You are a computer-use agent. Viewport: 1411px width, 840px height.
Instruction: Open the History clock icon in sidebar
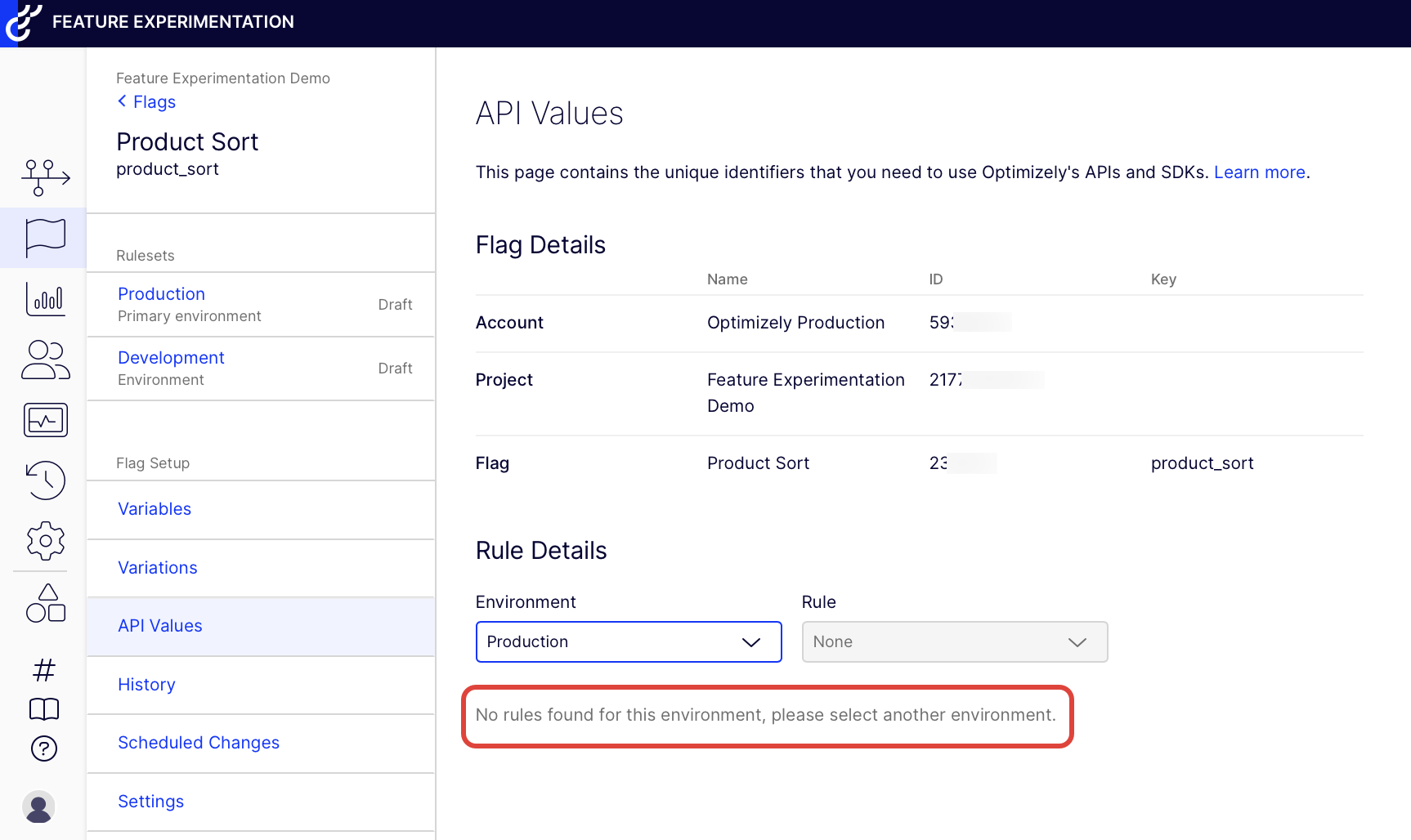coord(45,480)
